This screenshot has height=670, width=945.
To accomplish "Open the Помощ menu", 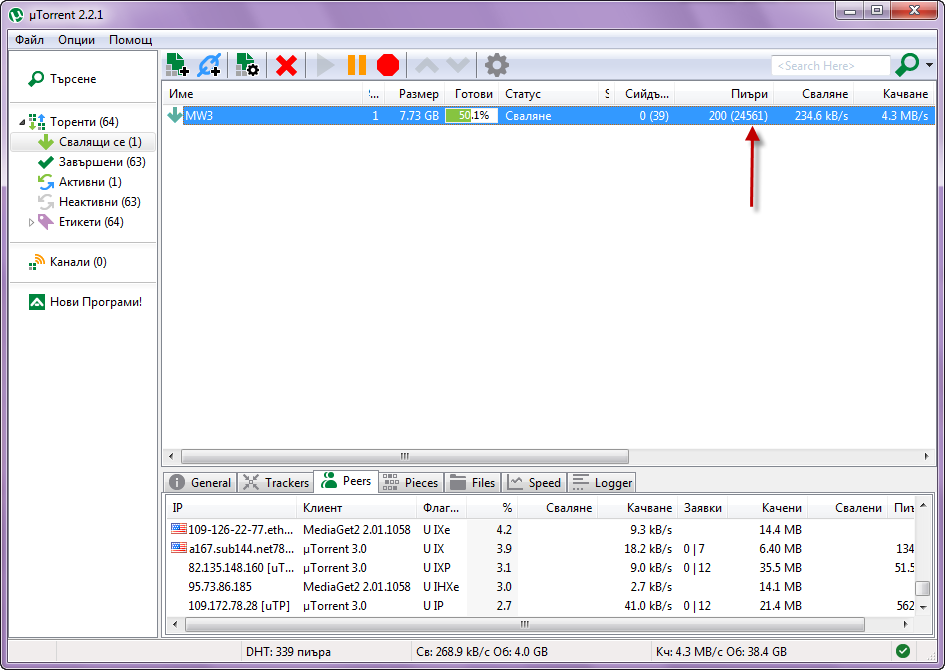I will pyautogui.click(x=130, y=40).
